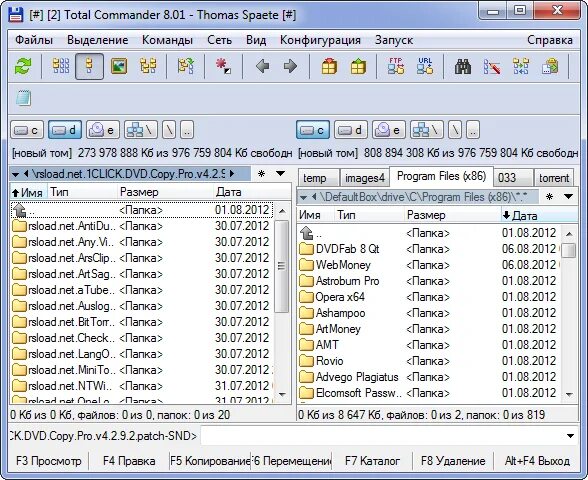Image resolution: width=588 pixels, height=480 pixels.
Task: Open Выделение menu
Action: (98, 40)
